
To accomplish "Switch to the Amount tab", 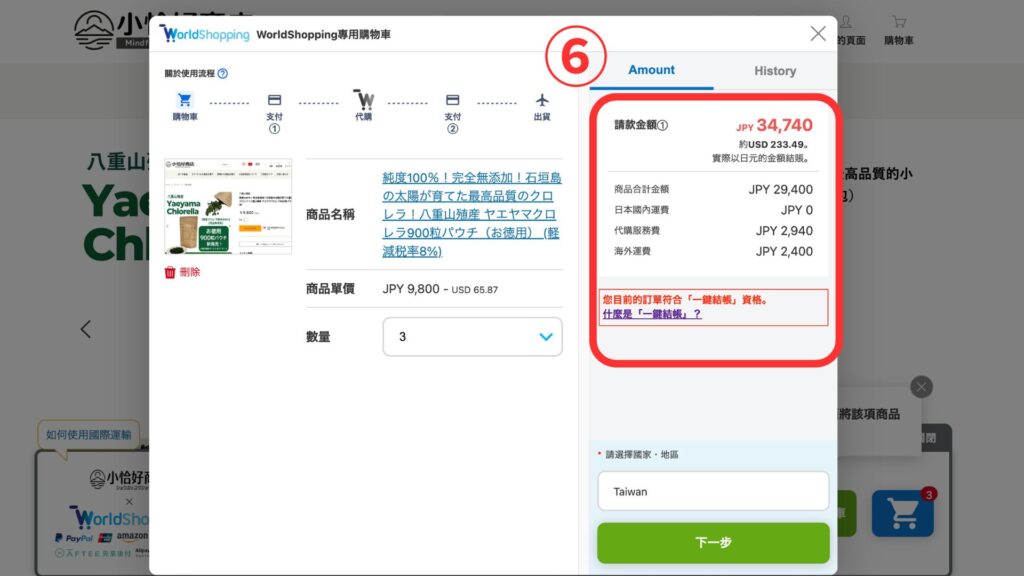I will pos(651,70).
